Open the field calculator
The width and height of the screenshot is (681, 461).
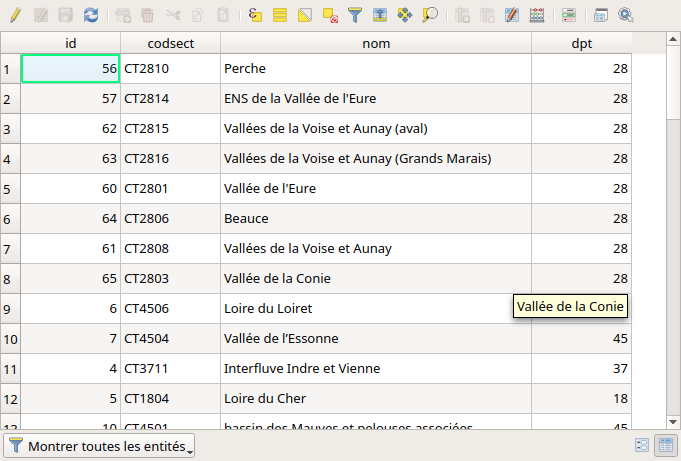point(537,15)
